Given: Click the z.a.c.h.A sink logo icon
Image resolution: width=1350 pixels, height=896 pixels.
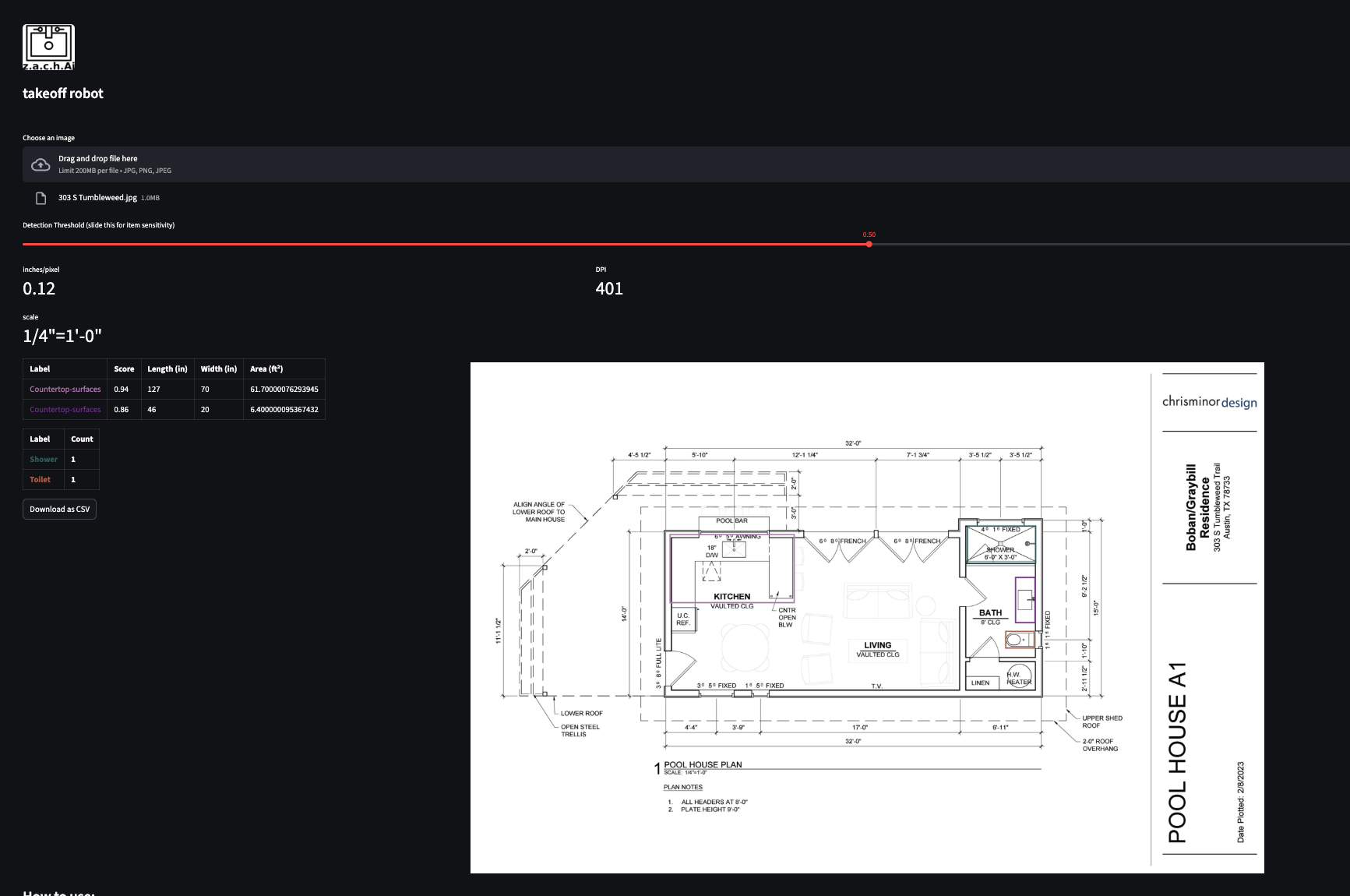Looking at the screenshot, I should pyautogui.click(x=48, y=46).
